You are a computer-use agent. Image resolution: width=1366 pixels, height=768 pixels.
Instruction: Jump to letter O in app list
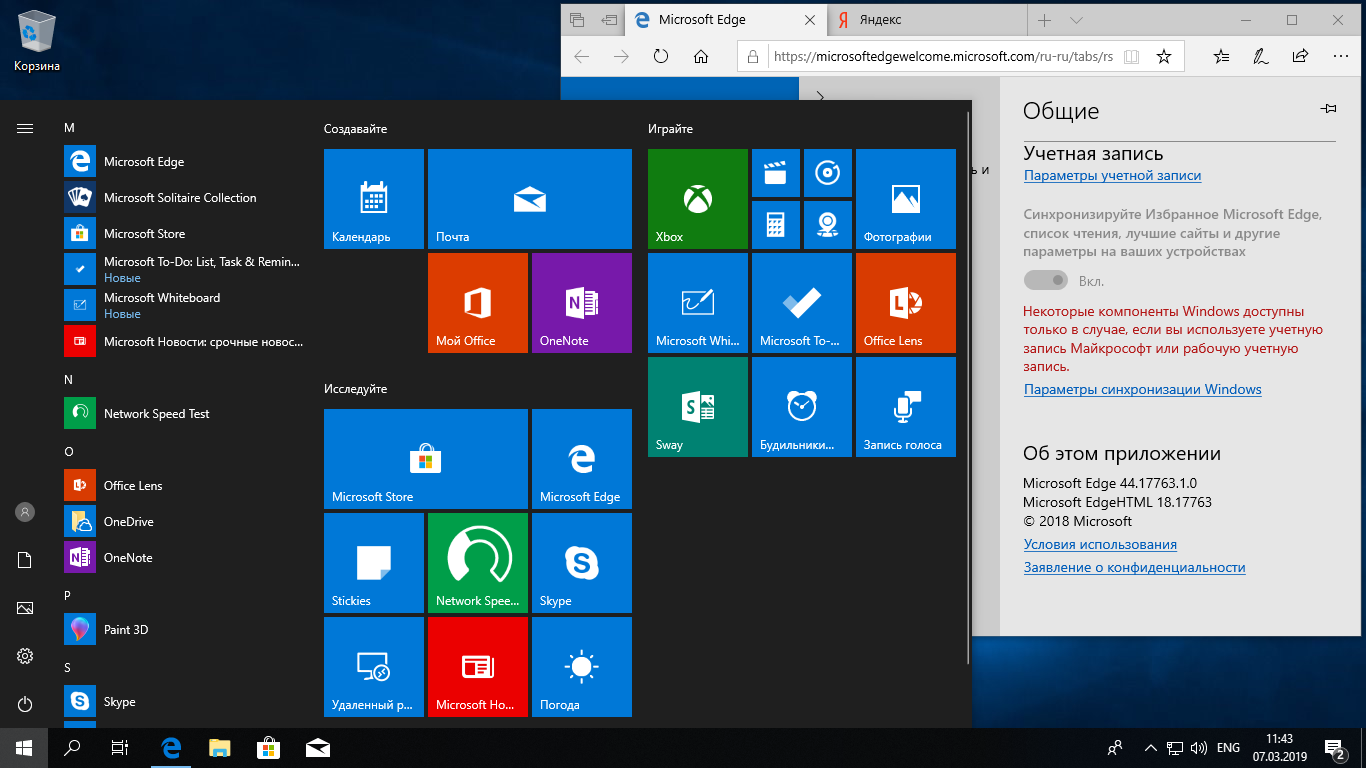[x=69, y=452]
